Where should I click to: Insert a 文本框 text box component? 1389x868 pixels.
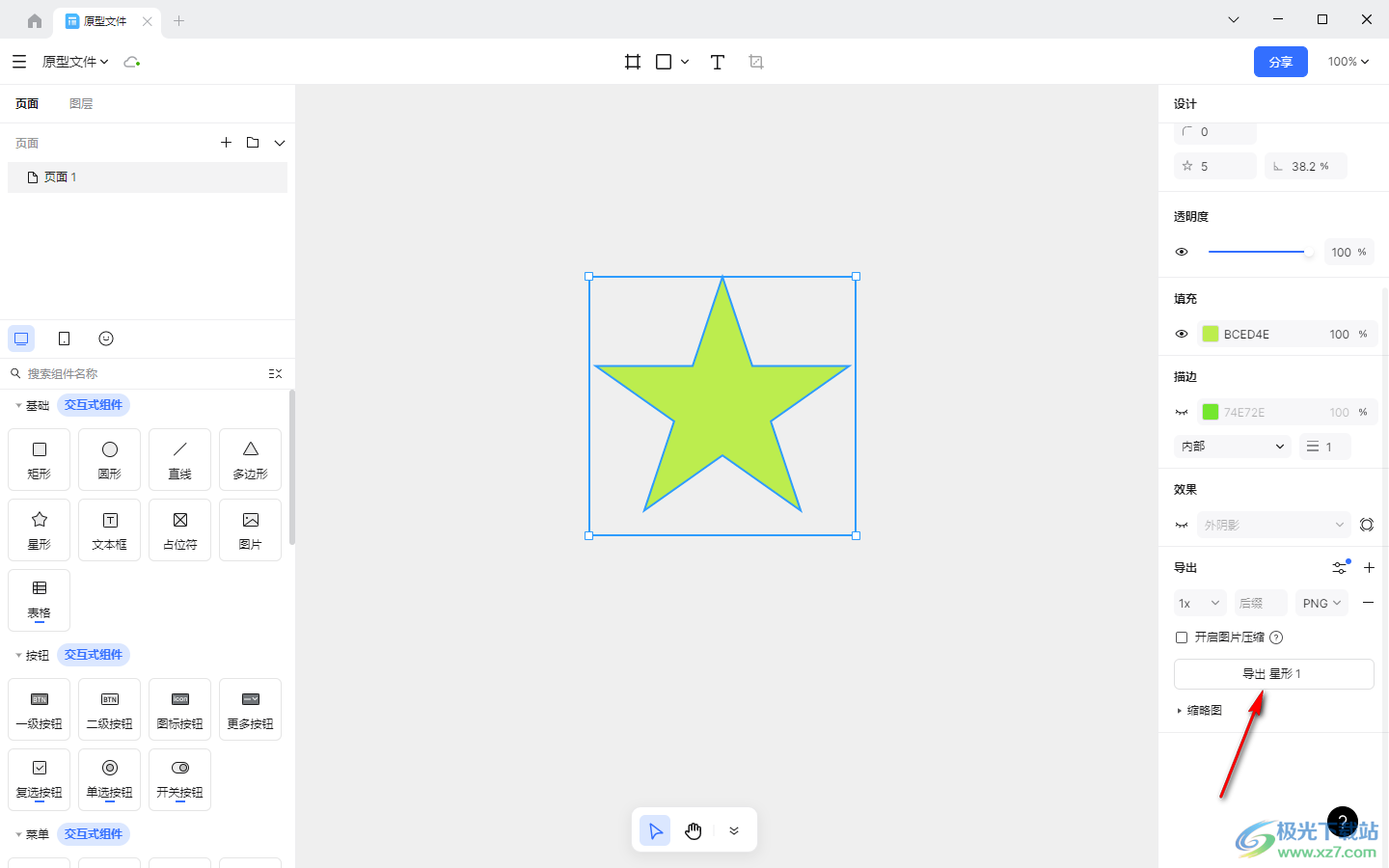109,530
